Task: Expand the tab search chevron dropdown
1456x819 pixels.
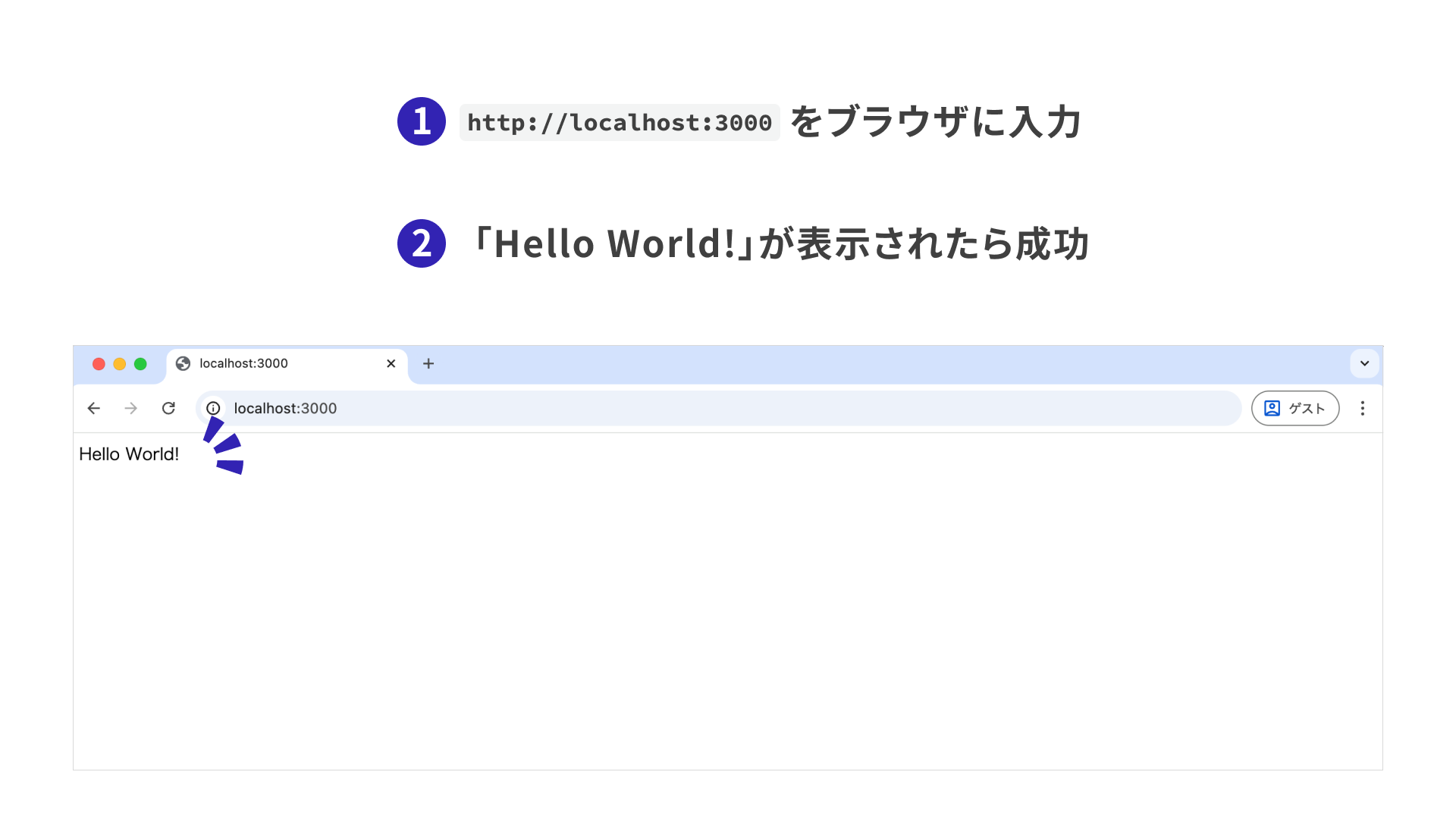Action: 1364,364
